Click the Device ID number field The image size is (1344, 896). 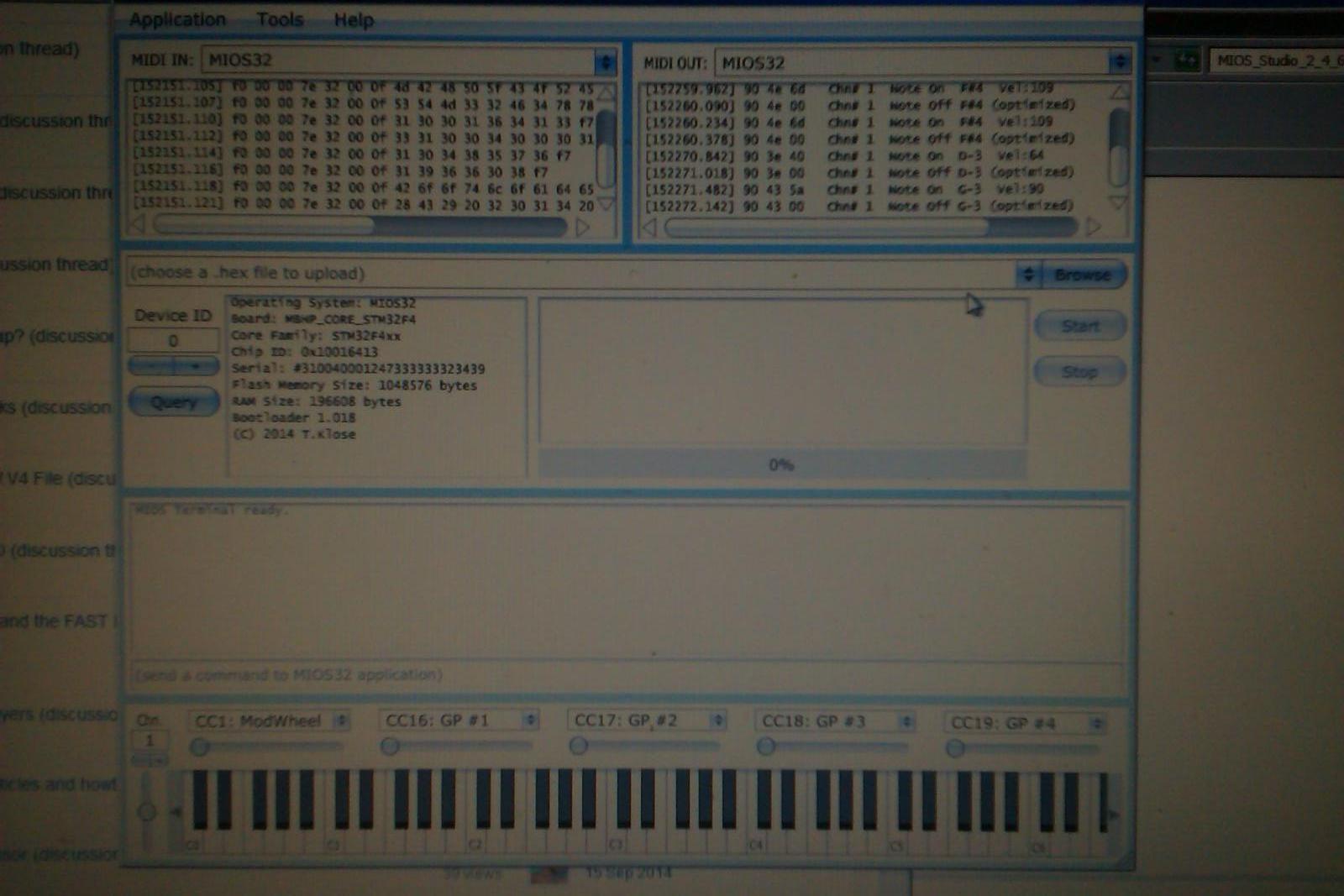point(173,341)
